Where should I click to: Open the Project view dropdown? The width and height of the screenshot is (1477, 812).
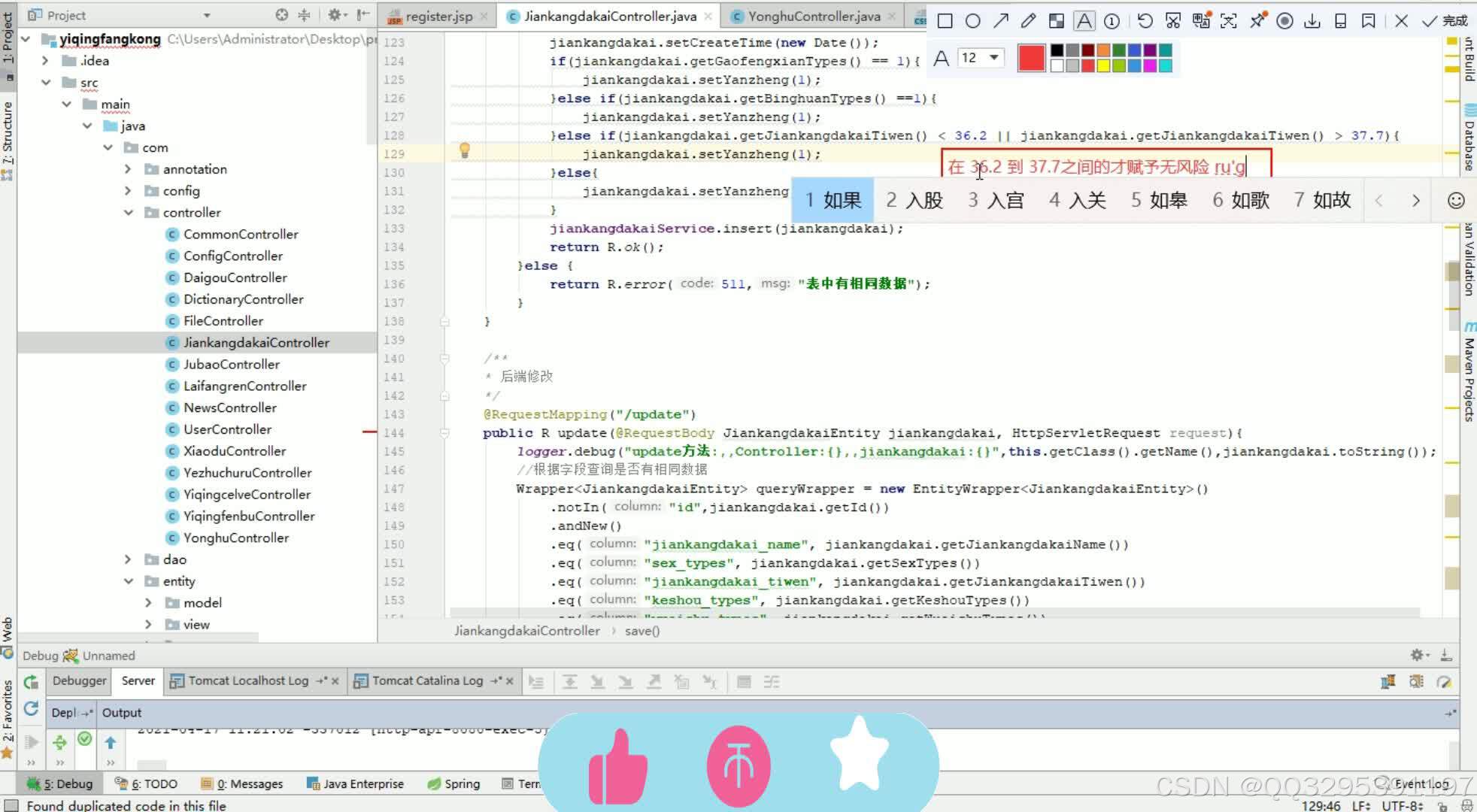click(x=206, y=15)
